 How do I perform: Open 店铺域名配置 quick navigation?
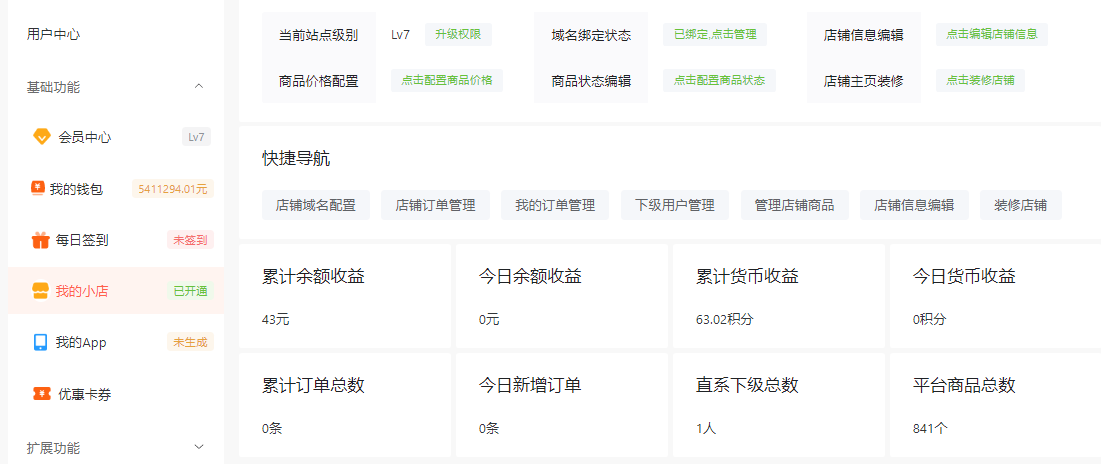tap(316, 205)
